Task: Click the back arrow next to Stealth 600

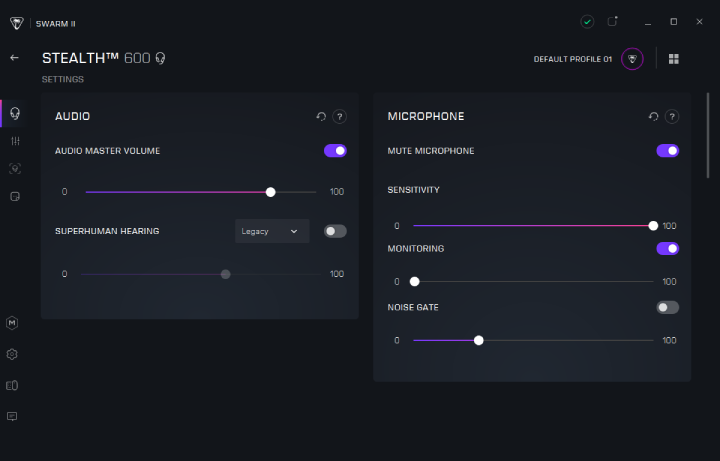Action: click(14, 58)
